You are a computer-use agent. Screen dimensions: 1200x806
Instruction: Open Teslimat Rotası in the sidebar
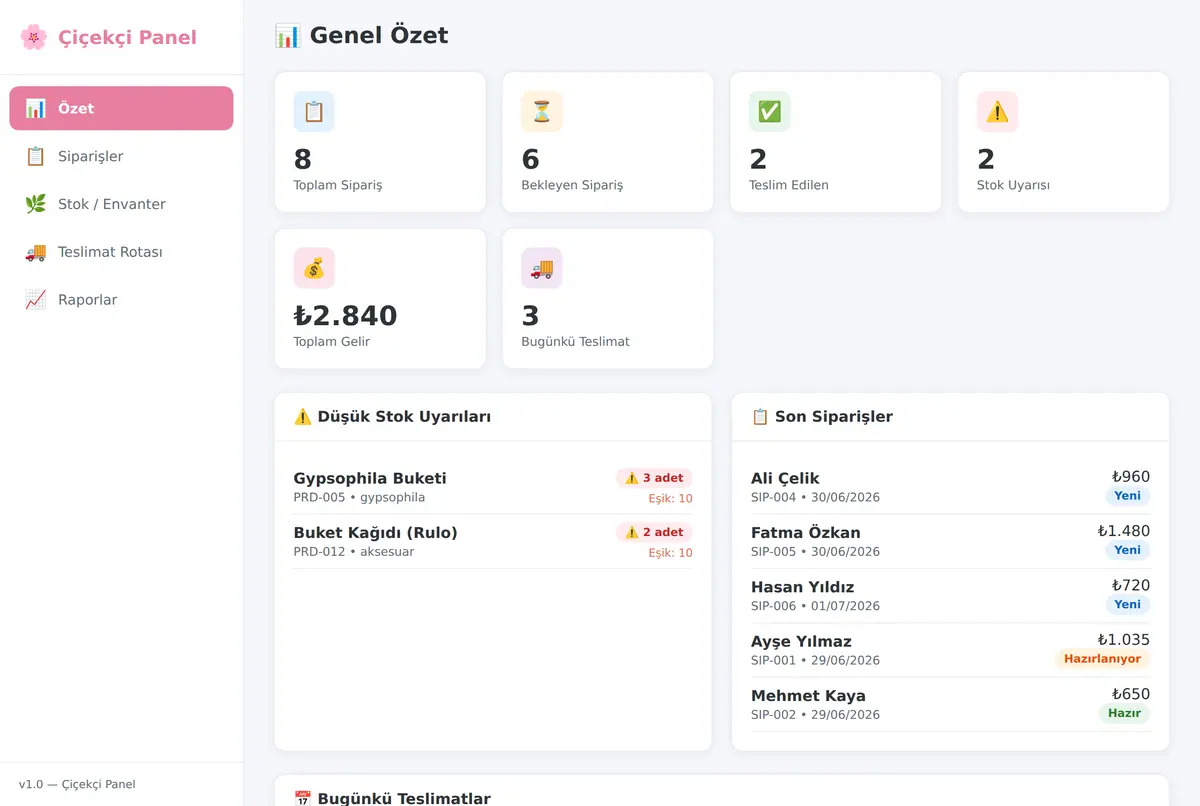[x=121, y=252]
